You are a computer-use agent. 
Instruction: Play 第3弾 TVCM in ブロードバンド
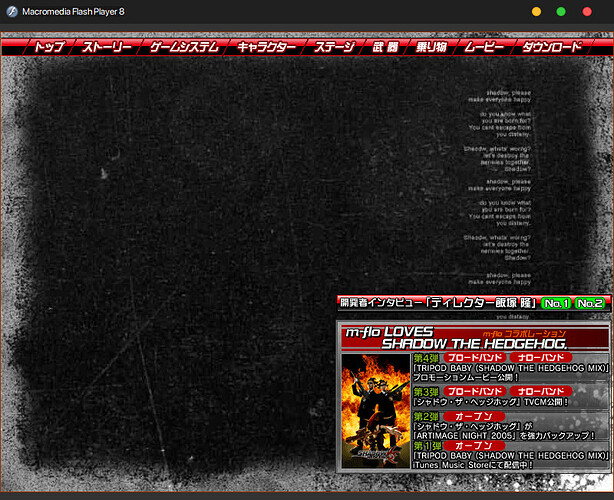pyautogui.click(x=475, y=391)
